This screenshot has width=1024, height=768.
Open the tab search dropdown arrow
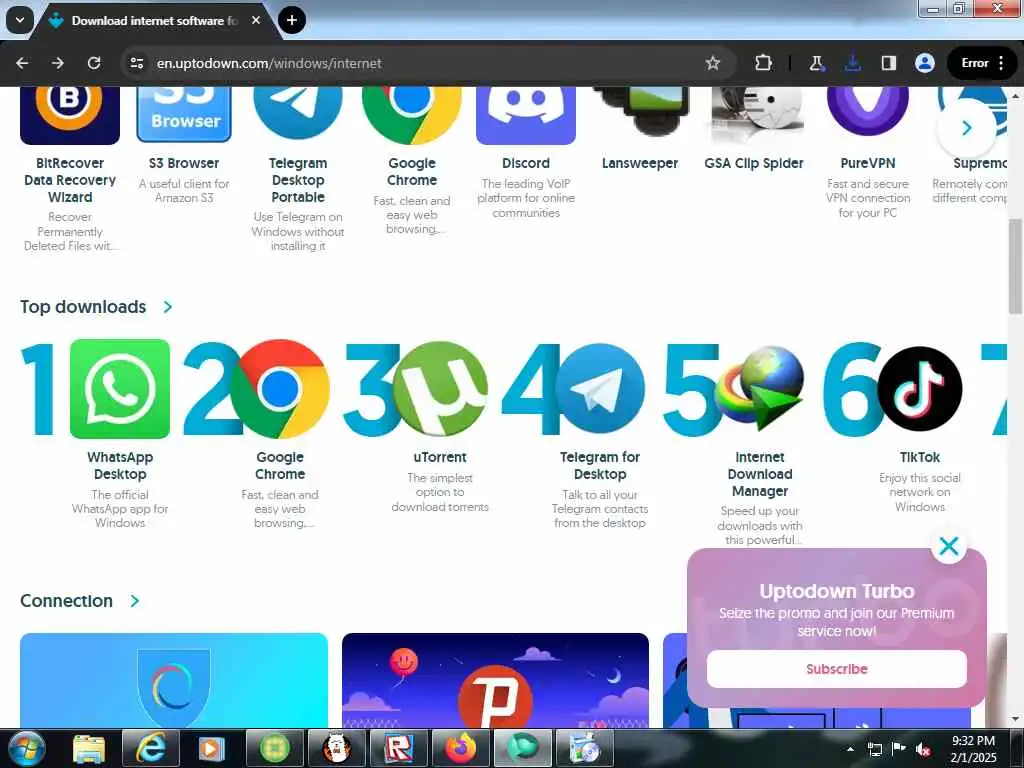click(20, 20)
